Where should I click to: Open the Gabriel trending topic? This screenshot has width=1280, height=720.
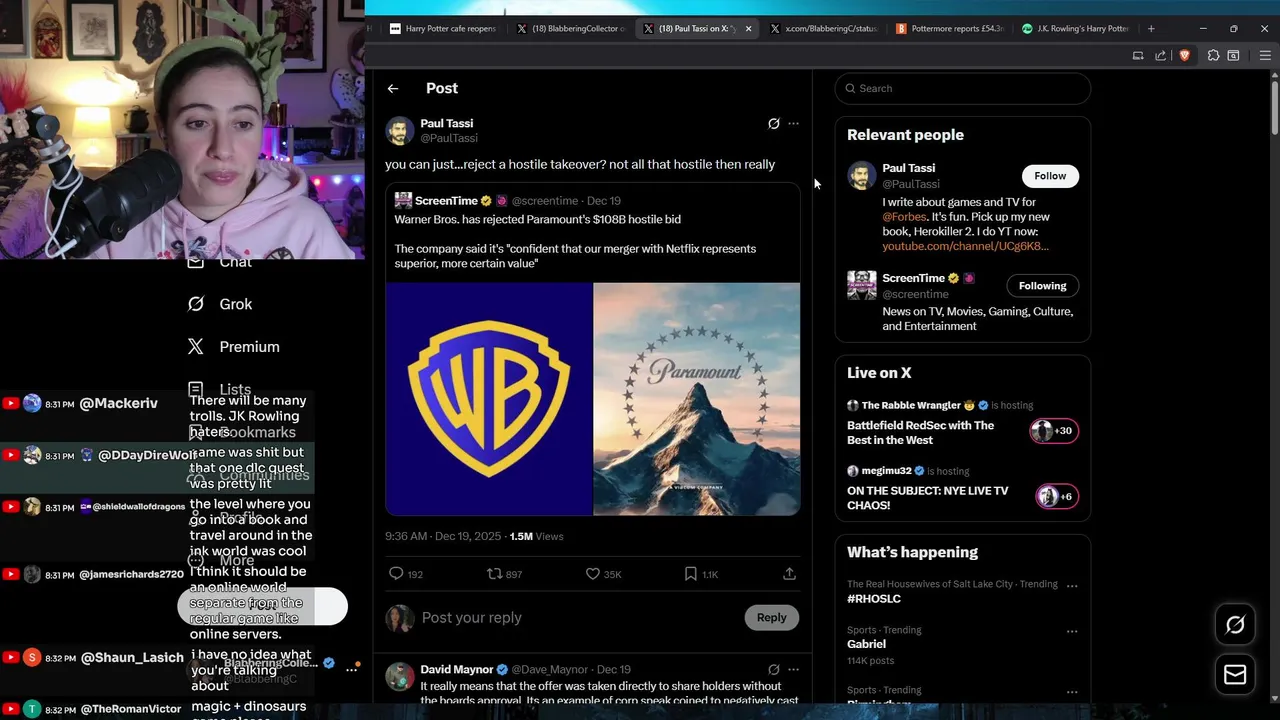(866, 644)
